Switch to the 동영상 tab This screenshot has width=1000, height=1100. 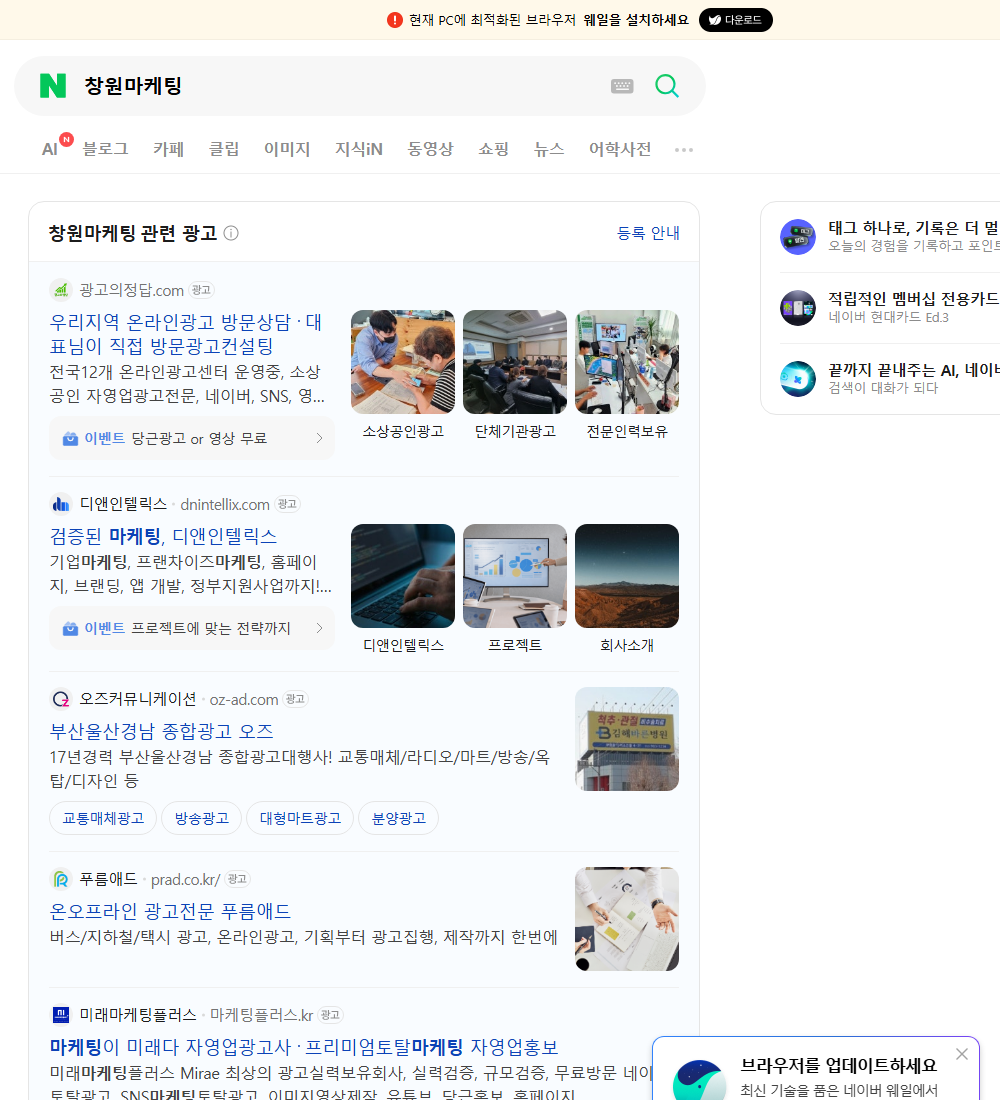[x=430, y=149]
